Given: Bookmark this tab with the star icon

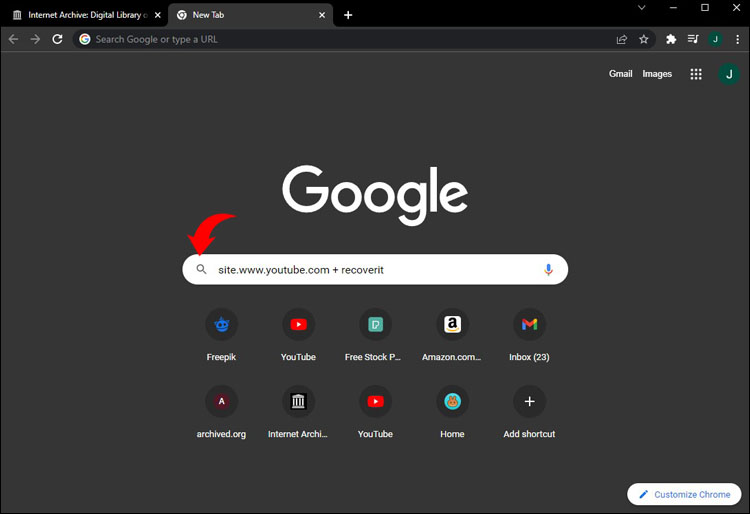Looking at the screenshot, I should pos(644,39).
